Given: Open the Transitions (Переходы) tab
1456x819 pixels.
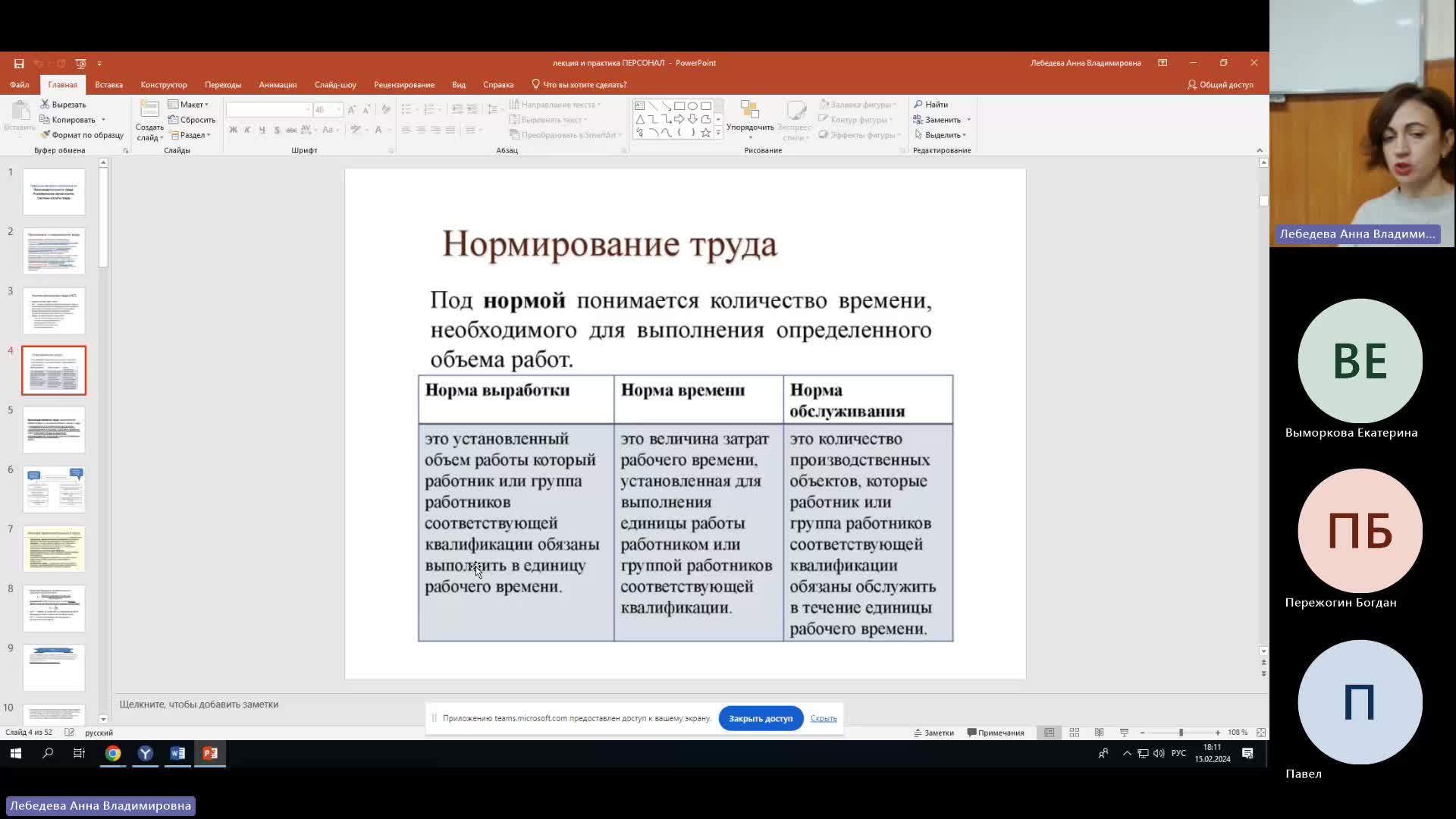Looking at the screenshot, I should [223, 85].
